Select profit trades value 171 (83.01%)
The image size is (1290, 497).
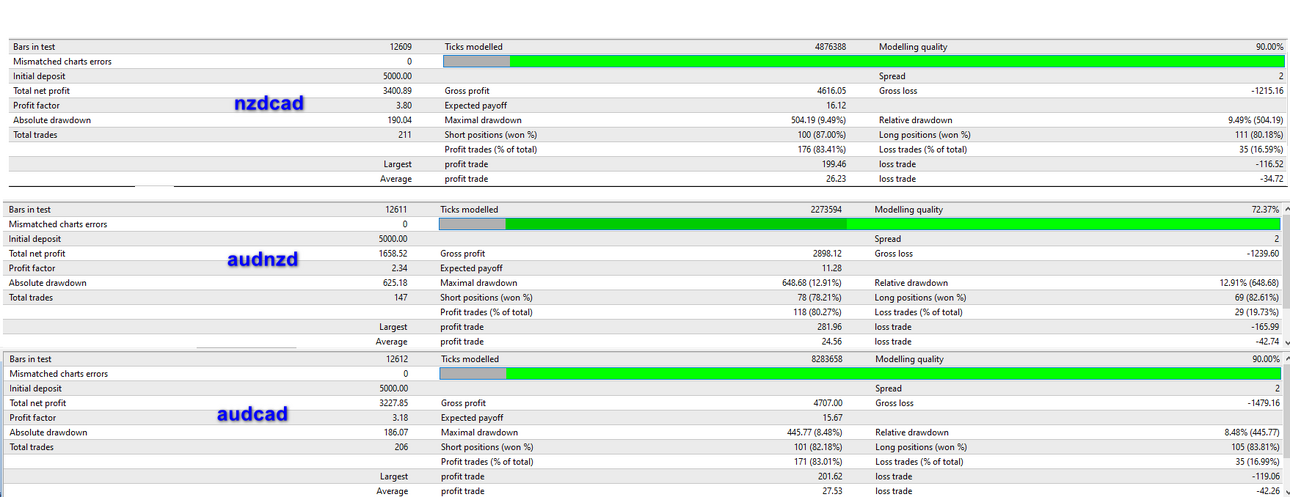817,462
